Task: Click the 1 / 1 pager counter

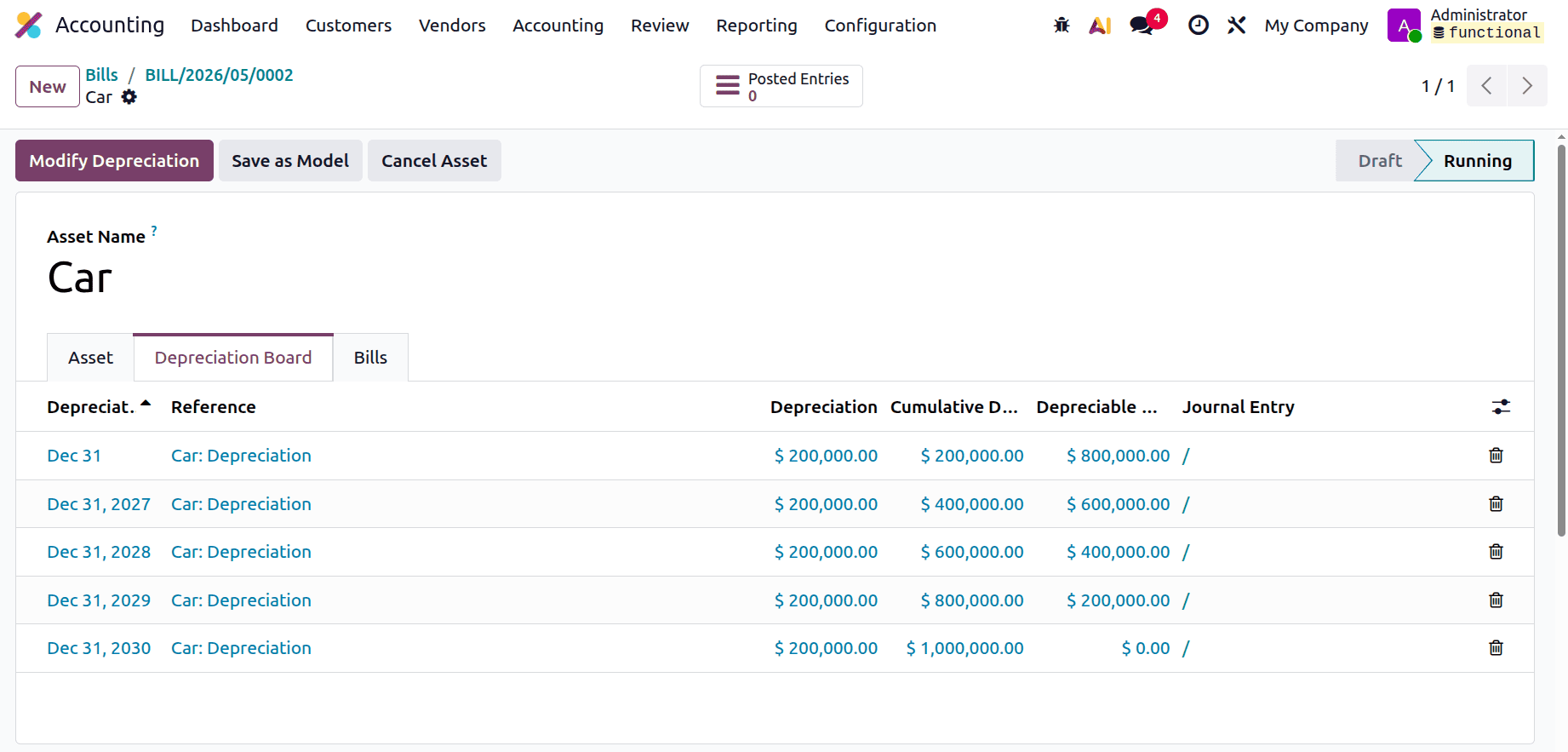Action: [1438, 86]
